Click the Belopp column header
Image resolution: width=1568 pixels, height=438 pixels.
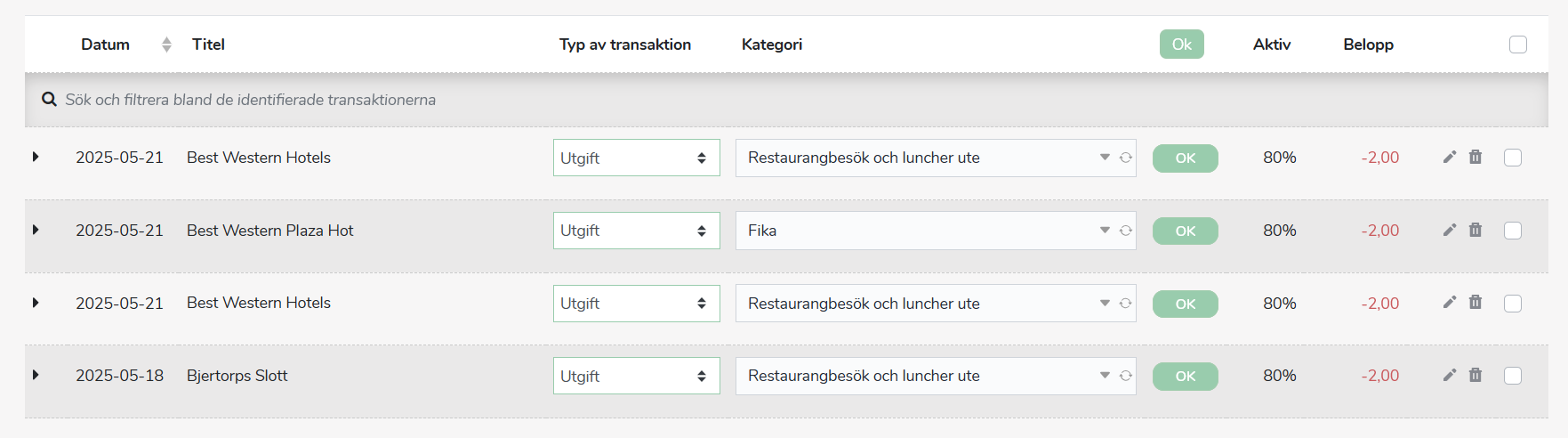pos(1368,45)
